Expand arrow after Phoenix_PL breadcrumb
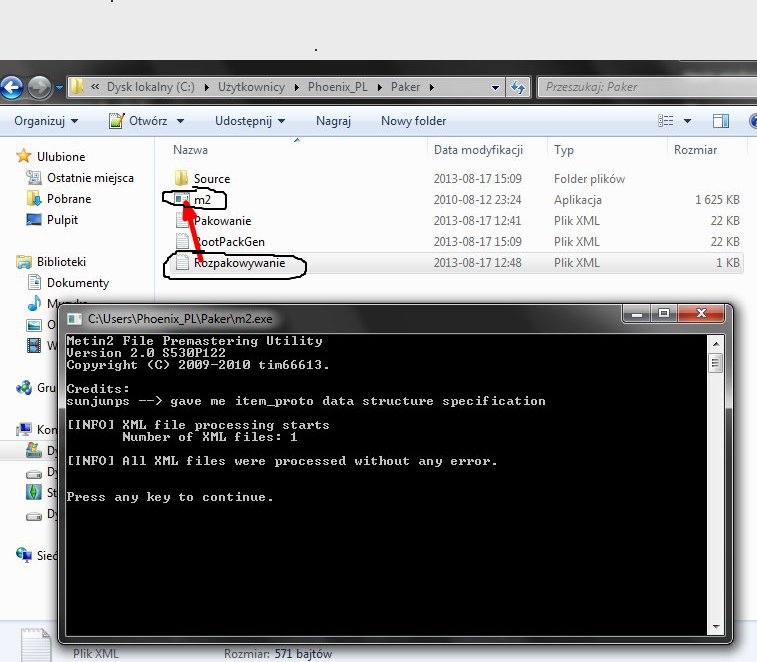 click(380, 87)
